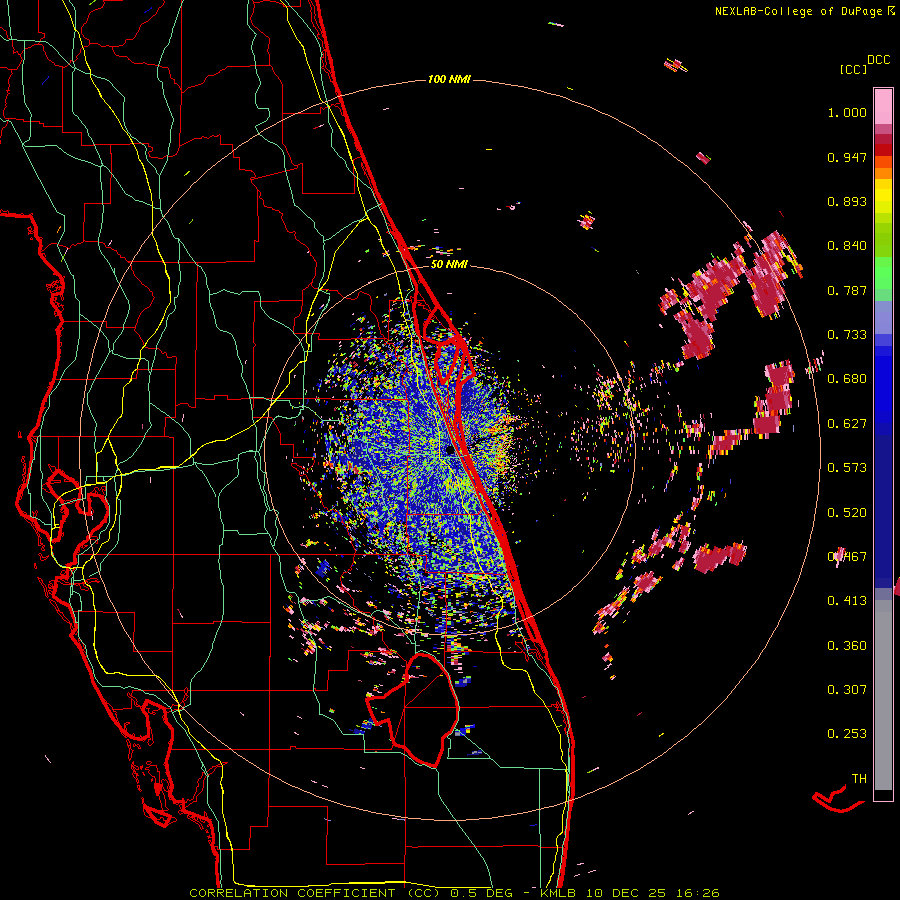Click the NEXLAB-College of DuPage title text
Image resolution: width=900 pixels, height=900 pixels.
tap(800, 11)
